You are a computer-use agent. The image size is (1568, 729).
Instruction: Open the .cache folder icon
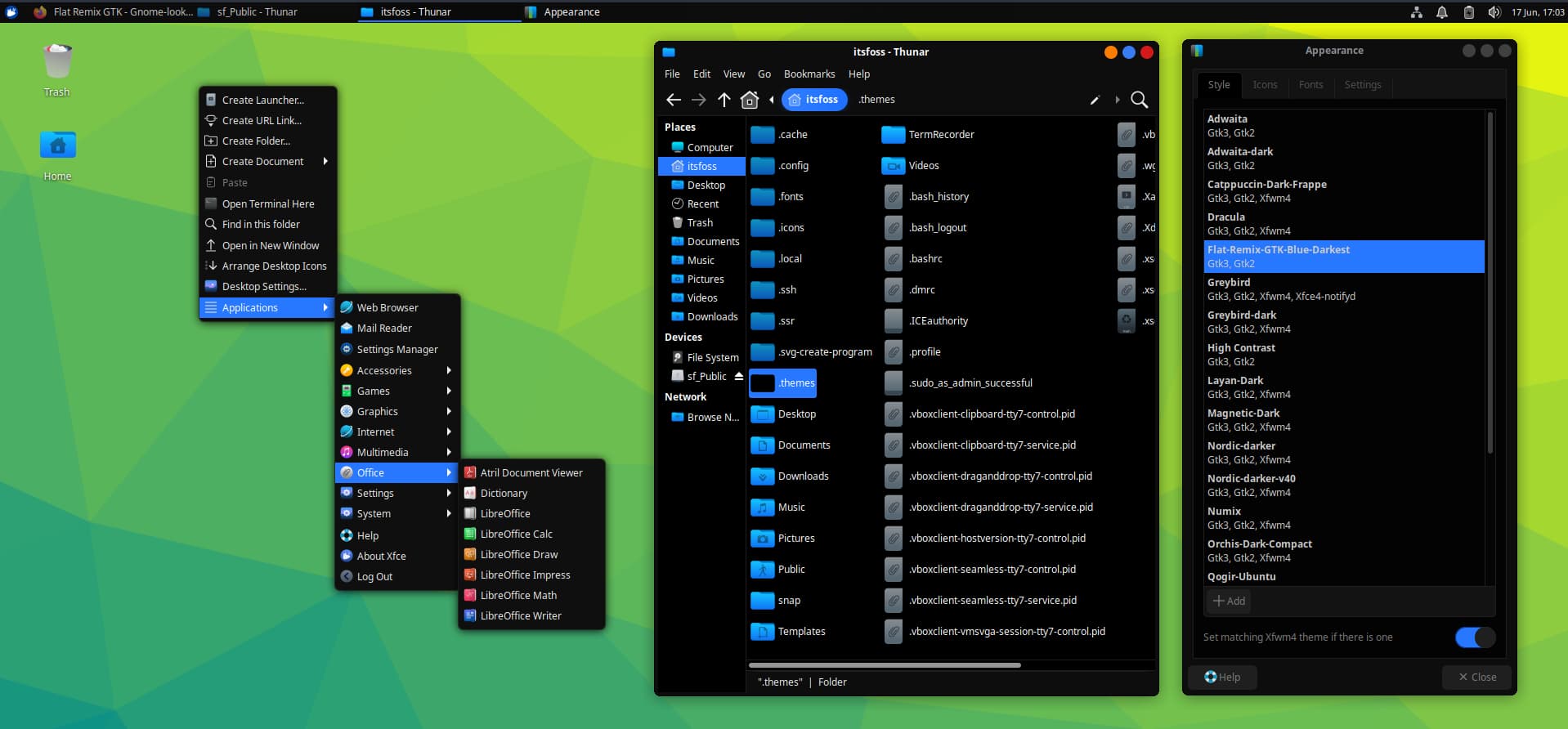(x=763, y=135)
